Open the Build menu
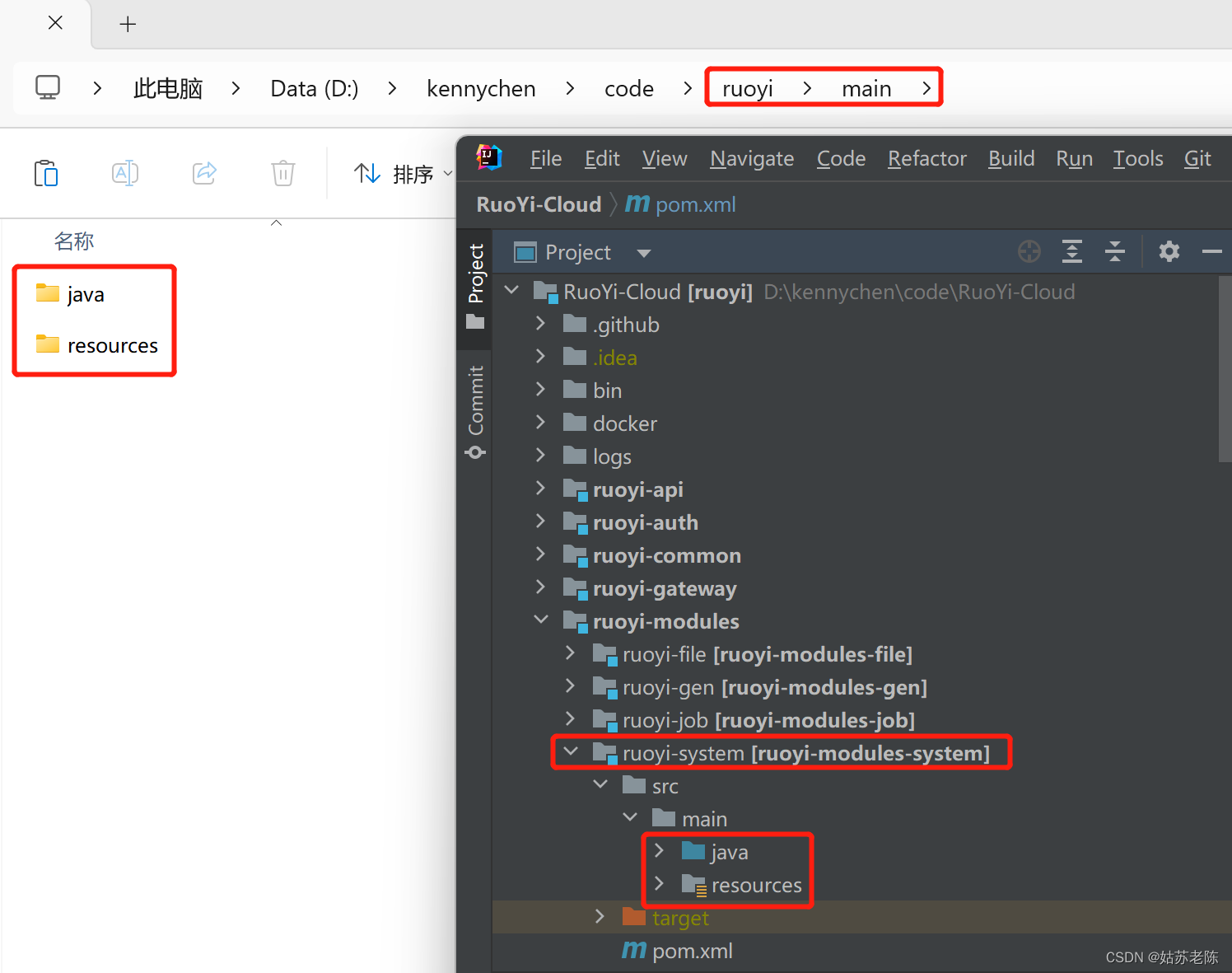 click(x=1011, y=158)
